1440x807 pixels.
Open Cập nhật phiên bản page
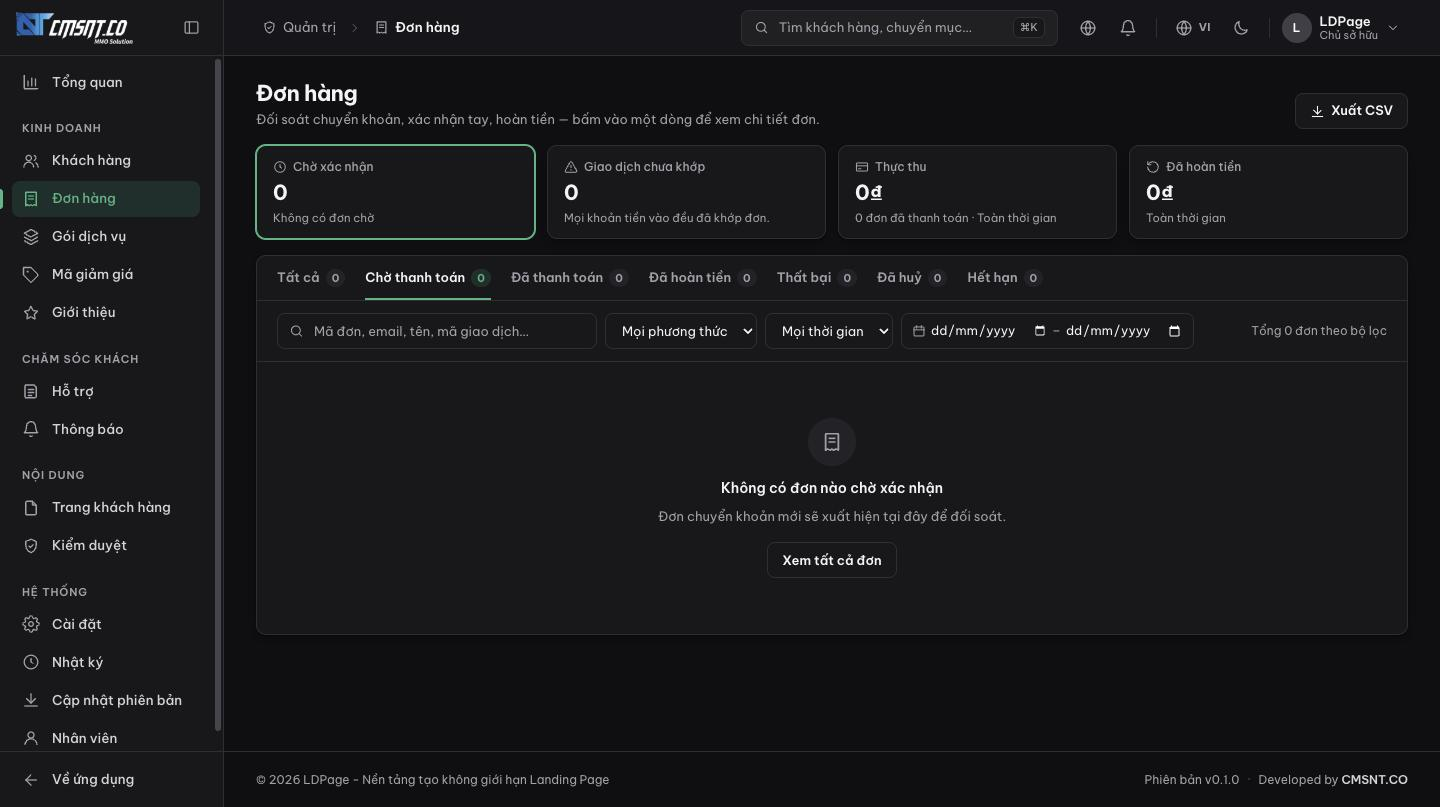click(106, 700)
